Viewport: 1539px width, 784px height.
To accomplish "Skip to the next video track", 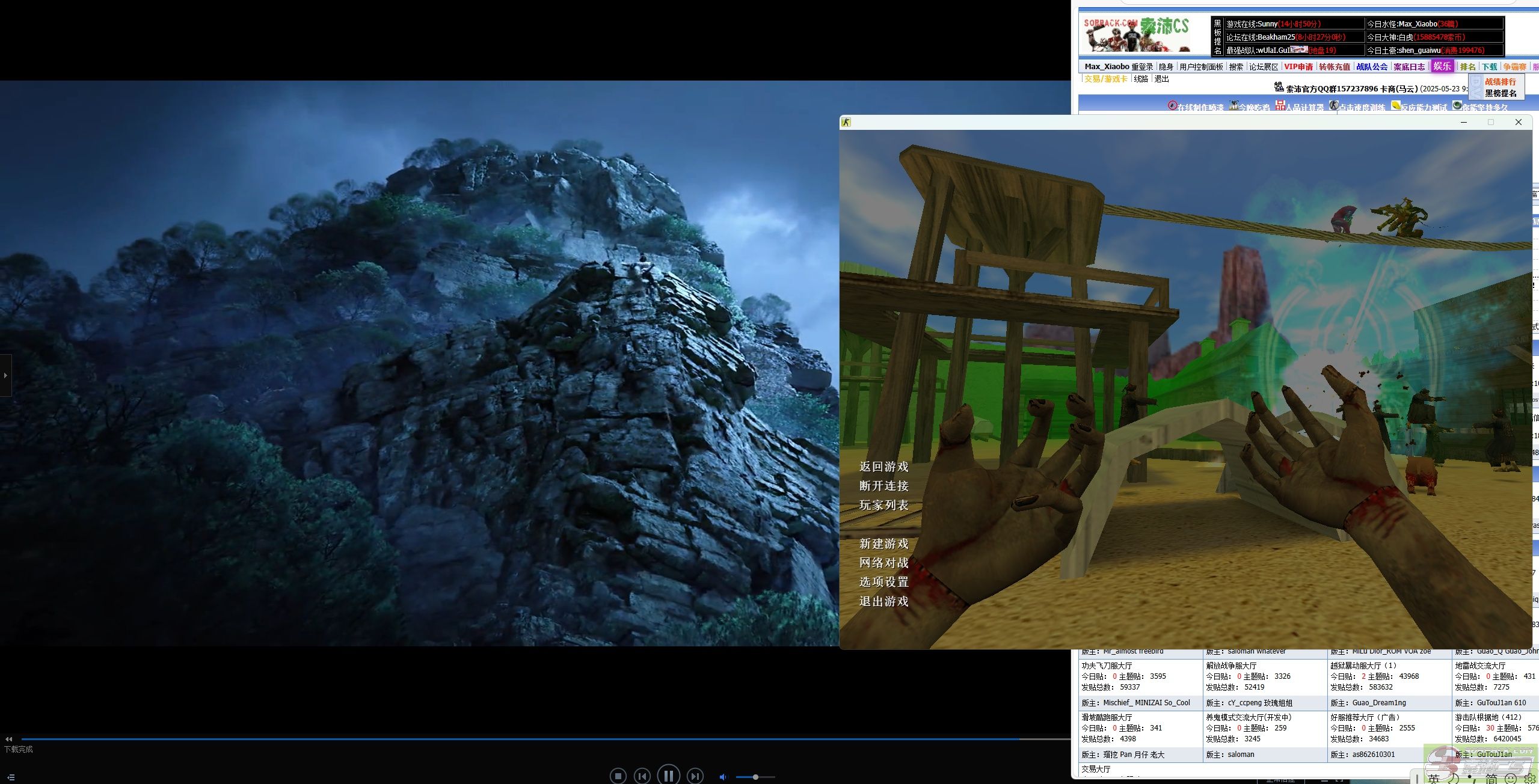I will click(x=695, y=776).
